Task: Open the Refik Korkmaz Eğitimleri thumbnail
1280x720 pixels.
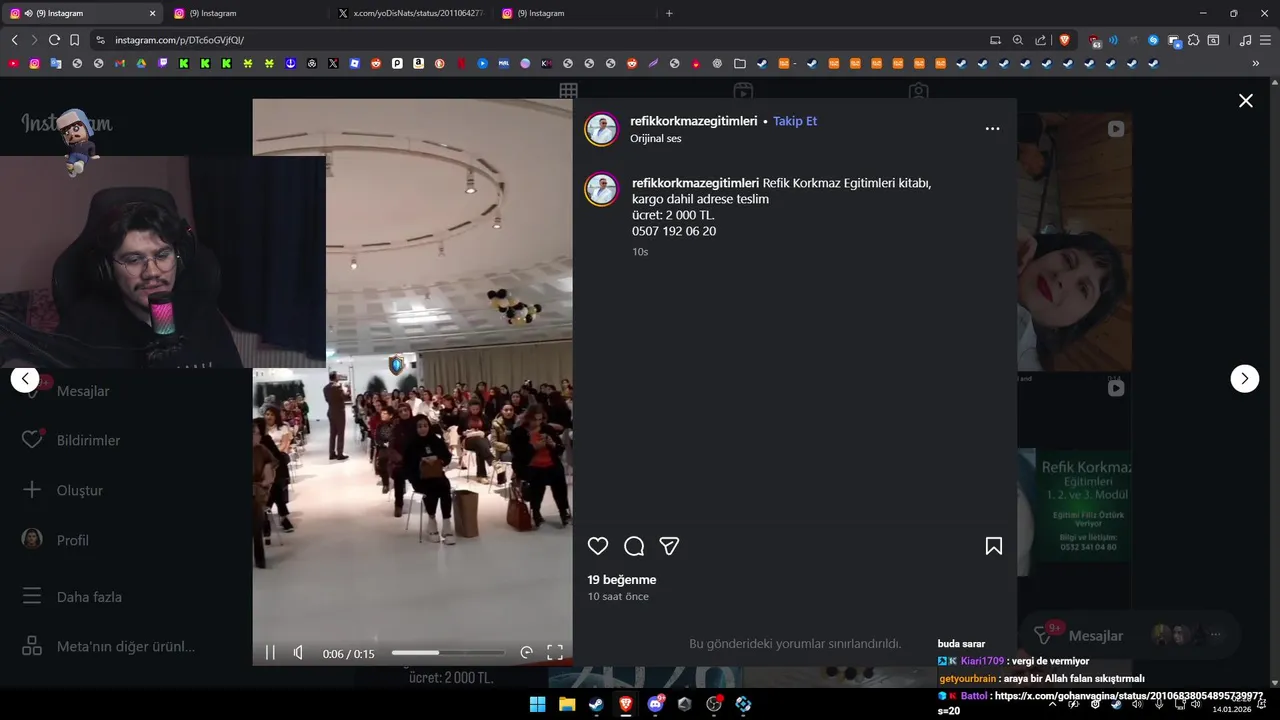Action: [x=1075, y=512]
